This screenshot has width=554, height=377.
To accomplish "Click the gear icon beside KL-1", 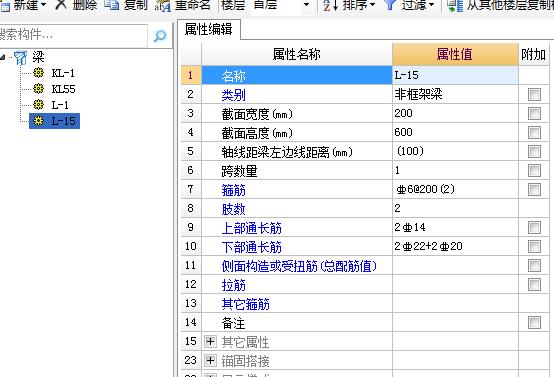I will [x=38, y=73].
